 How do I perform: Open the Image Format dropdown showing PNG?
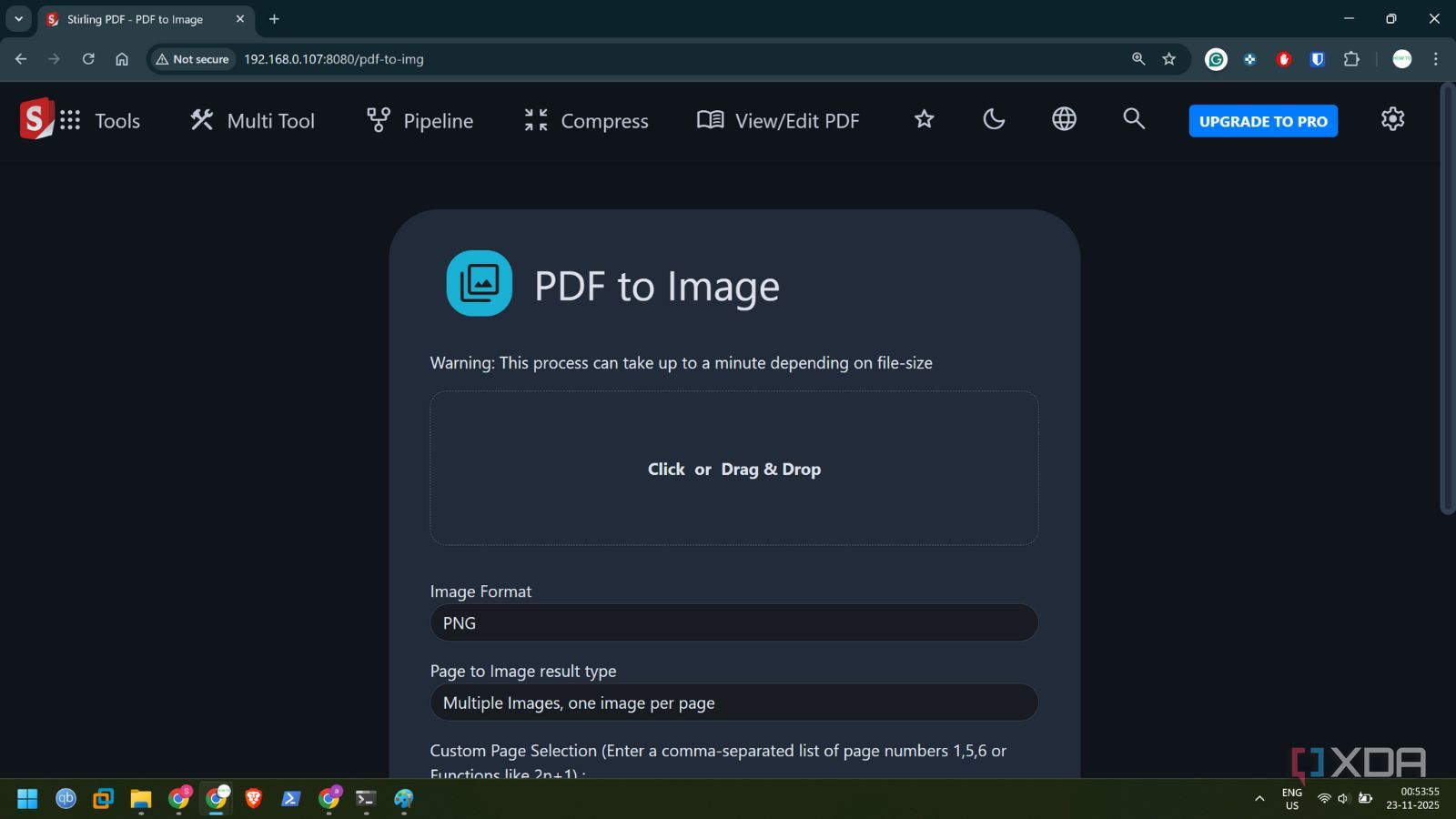734,623
